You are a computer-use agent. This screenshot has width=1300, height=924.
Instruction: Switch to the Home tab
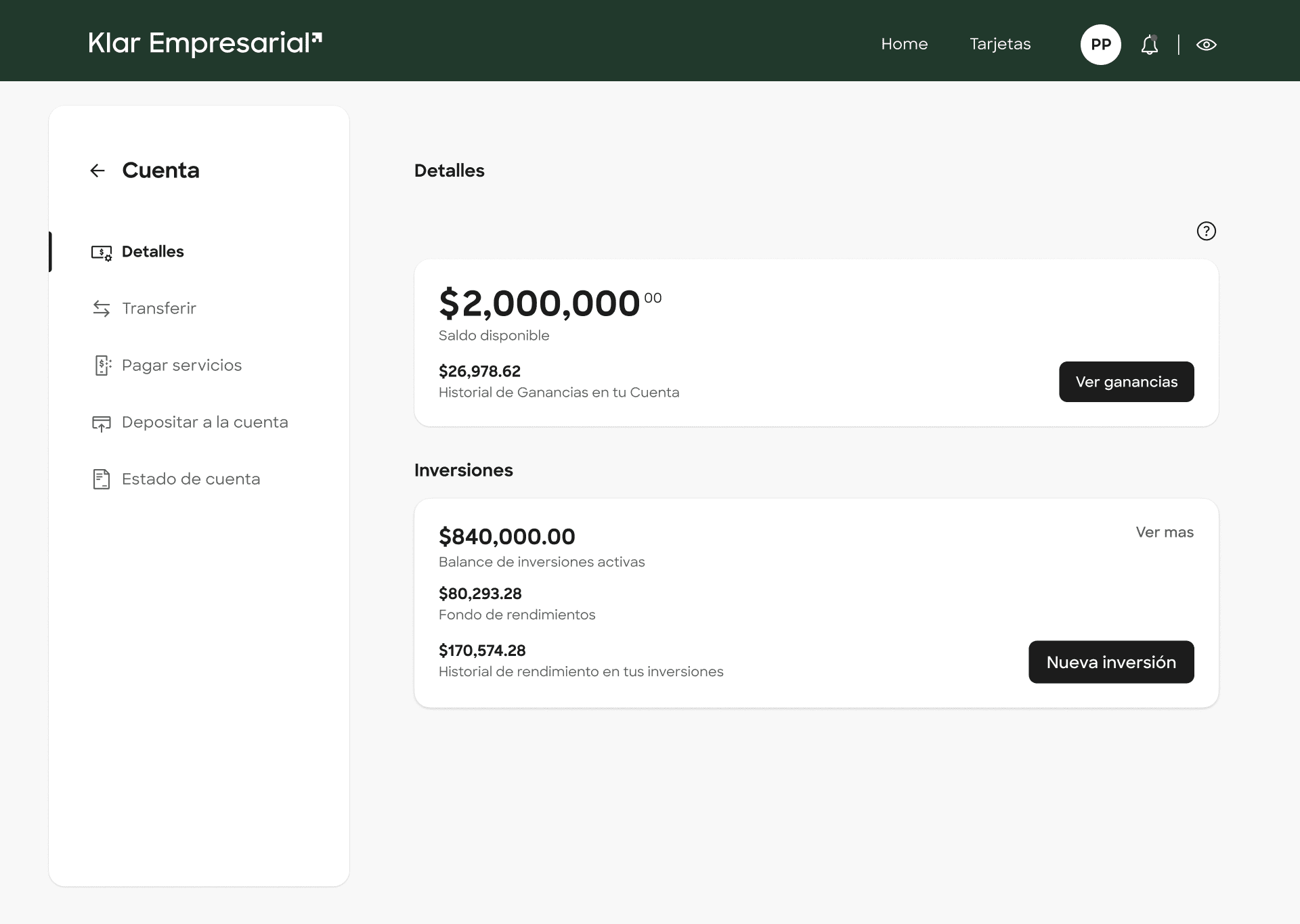tap(904, 44)
